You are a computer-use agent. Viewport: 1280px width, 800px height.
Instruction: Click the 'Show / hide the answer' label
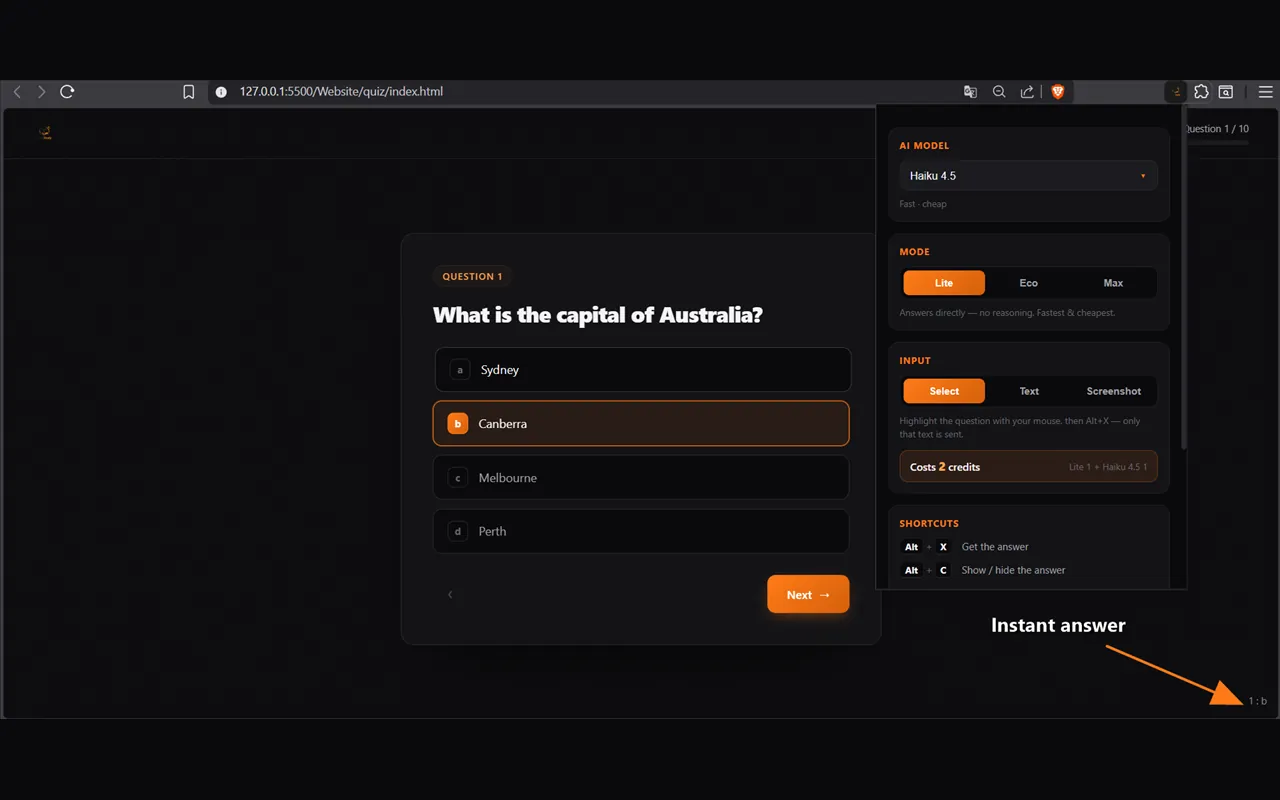coord(1013,570)
